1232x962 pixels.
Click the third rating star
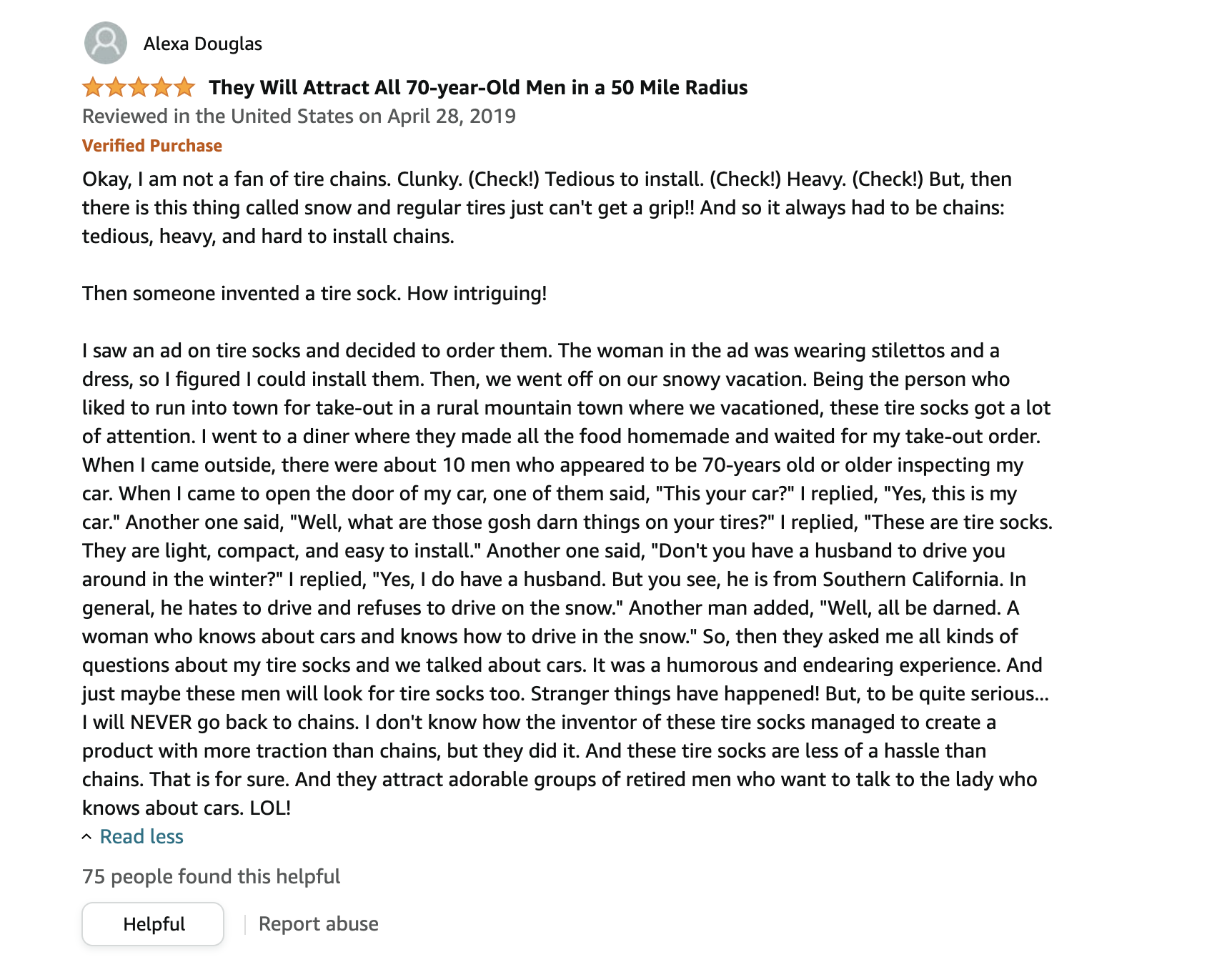[x=139, y=88]
